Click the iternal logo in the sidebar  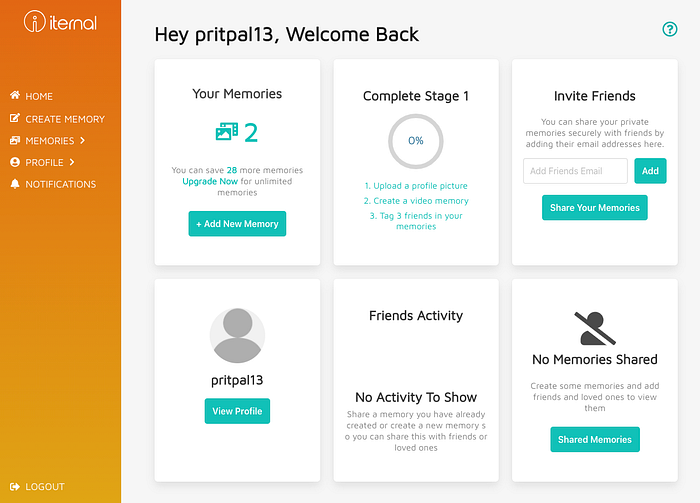coord(60,21)
